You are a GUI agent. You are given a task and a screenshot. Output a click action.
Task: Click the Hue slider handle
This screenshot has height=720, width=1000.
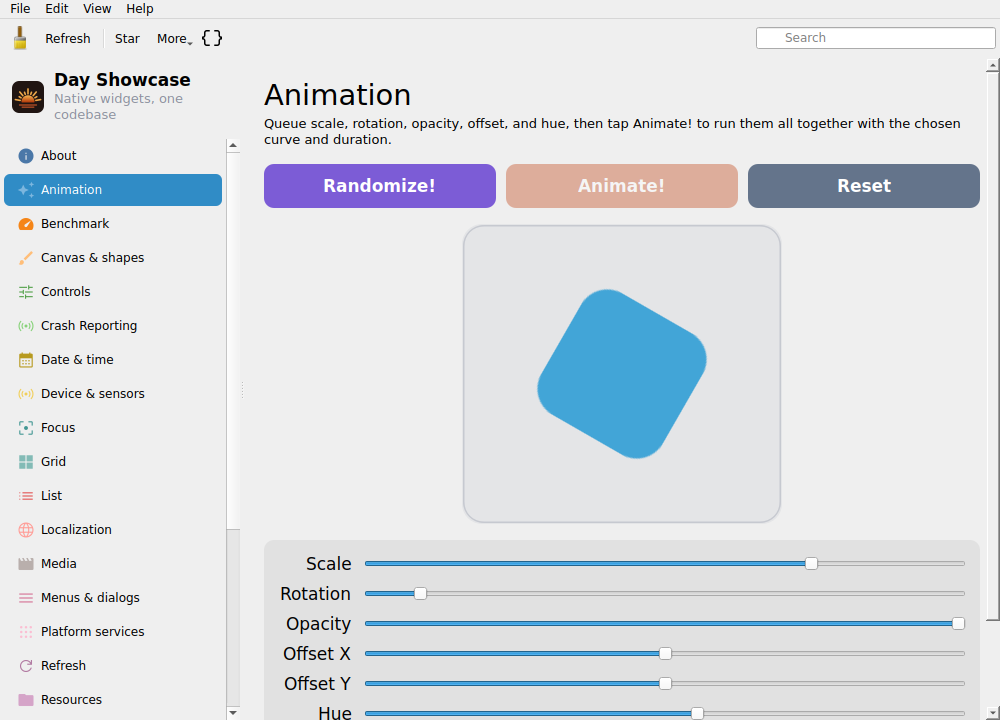[x=697, y=714]
